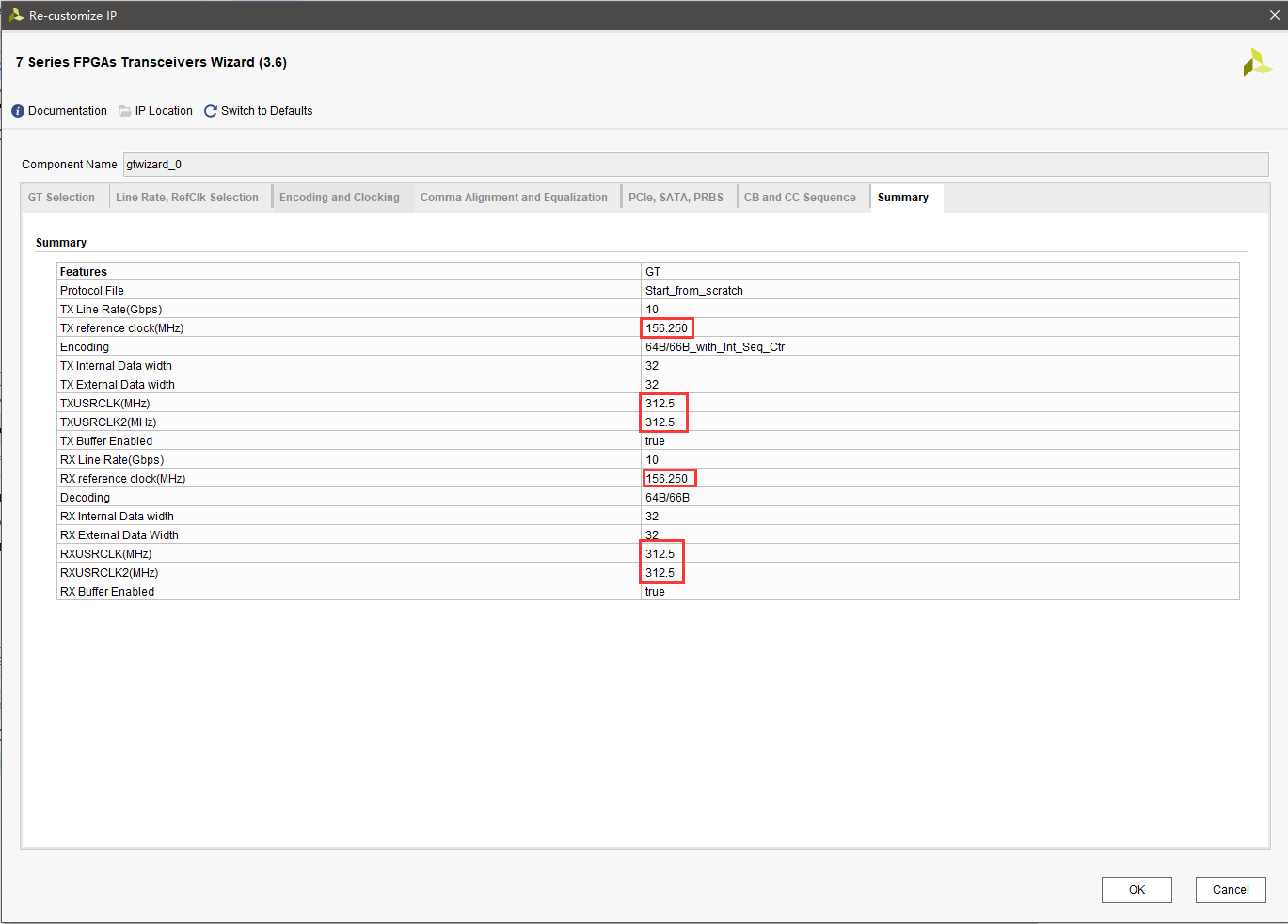The height and width of the screenshot is (924, 1288).
Task: Click TX reference clock(MHz) label
Action: [122, 328]
